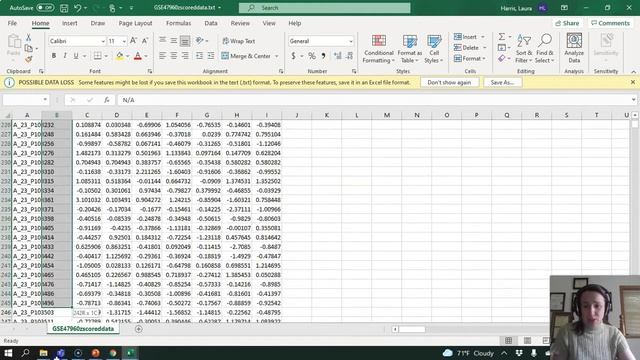Click the Name Box

tap(25, 100)
